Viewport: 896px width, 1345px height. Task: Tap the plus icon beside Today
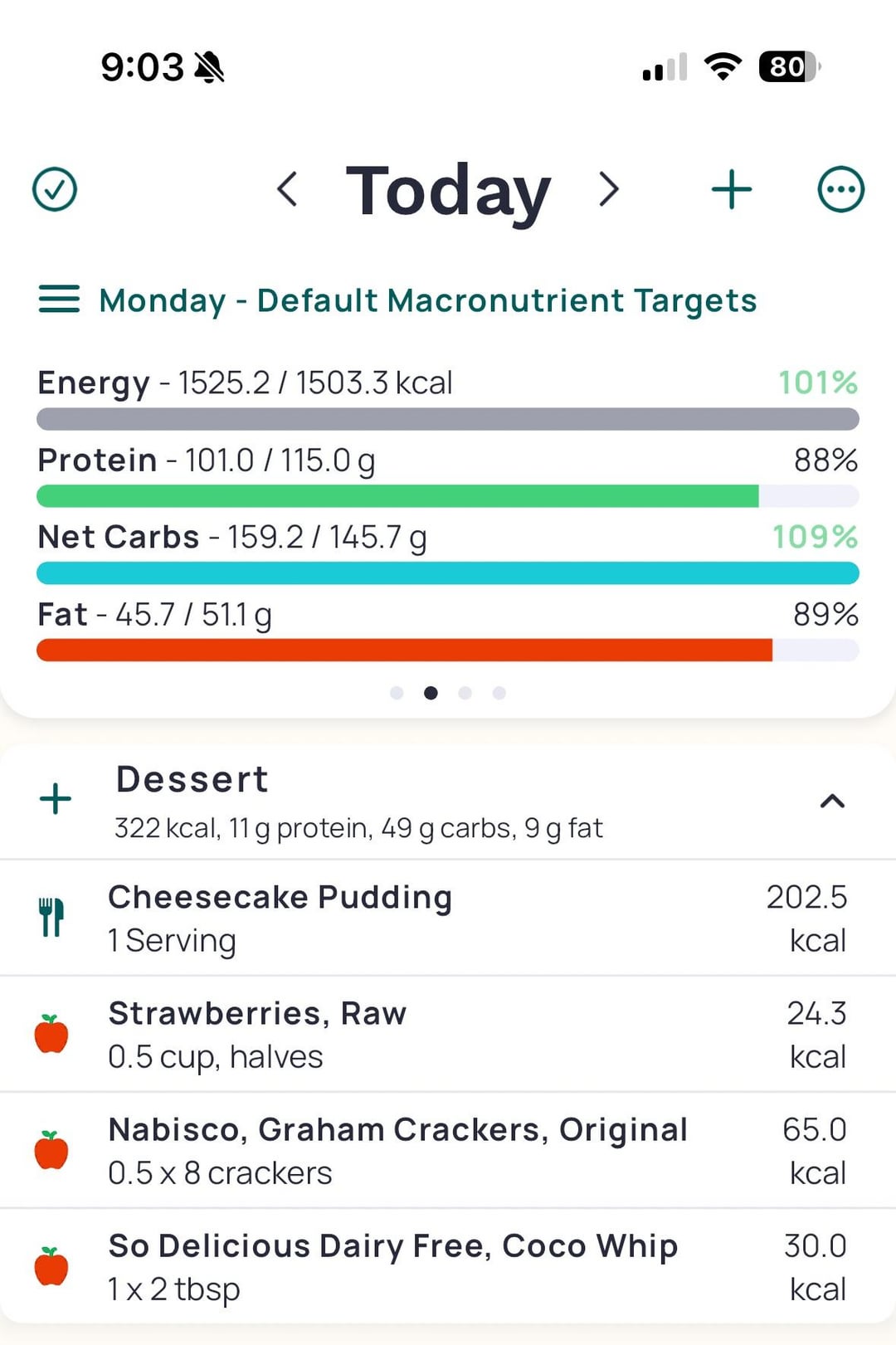click(x=732, y=189)
